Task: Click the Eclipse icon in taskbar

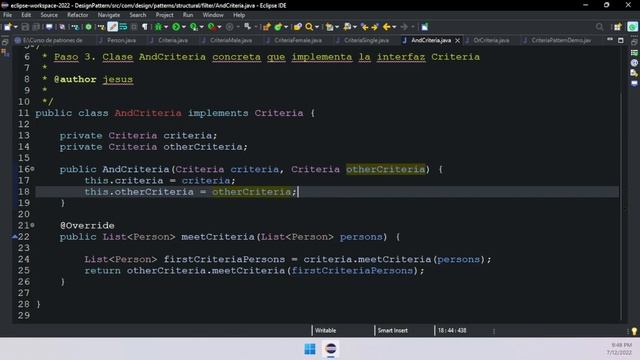Action: click(x=331, y=349)
